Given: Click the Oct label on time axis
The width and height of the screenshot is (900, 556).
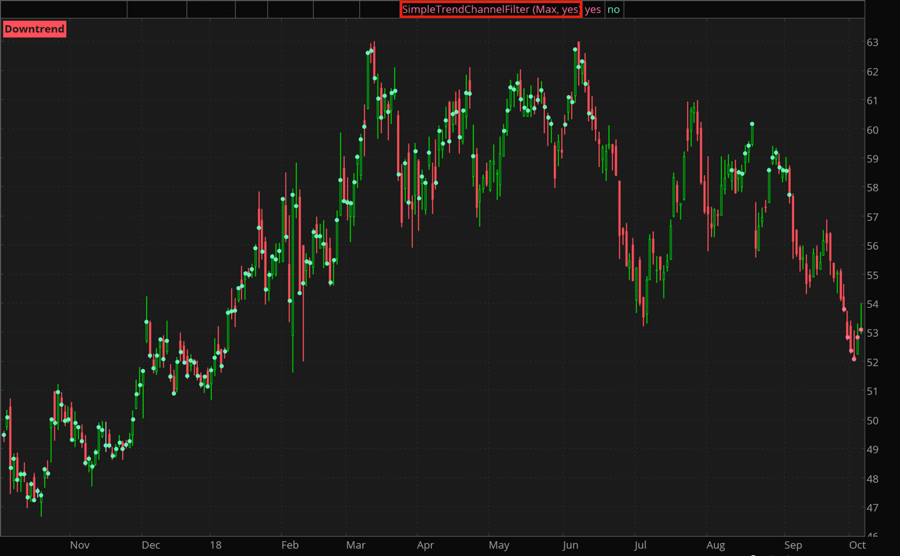Looking at the screenshot, I should [x=856, y=545].
